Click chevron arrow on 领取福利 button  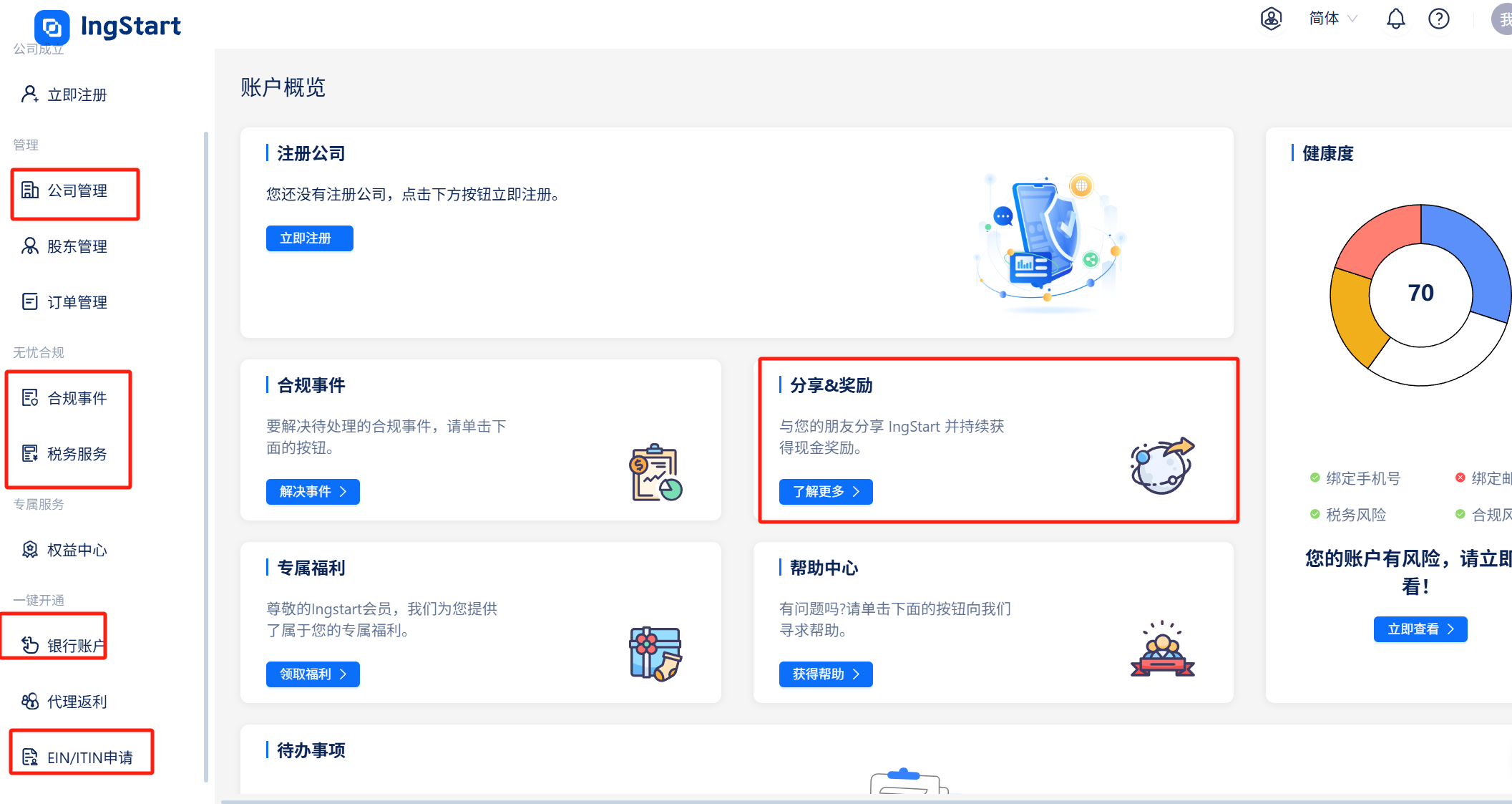click(343, 674)
